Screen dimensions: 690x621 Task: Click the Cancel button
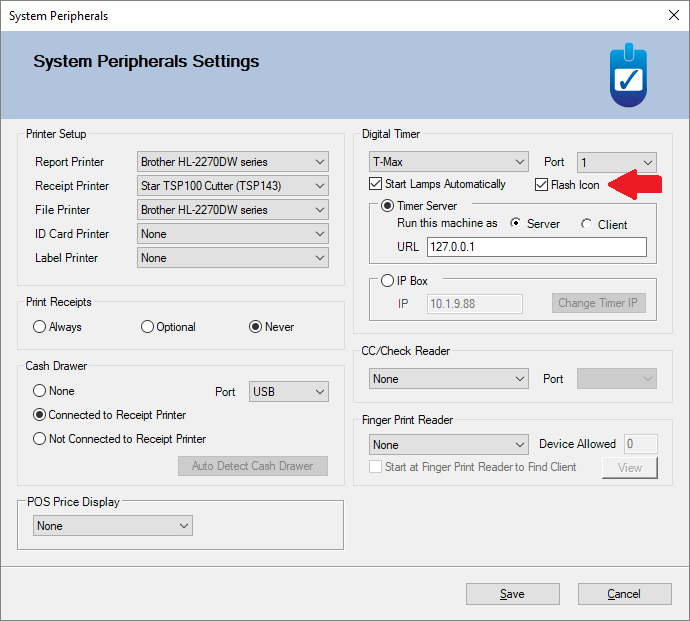[624, 594]
